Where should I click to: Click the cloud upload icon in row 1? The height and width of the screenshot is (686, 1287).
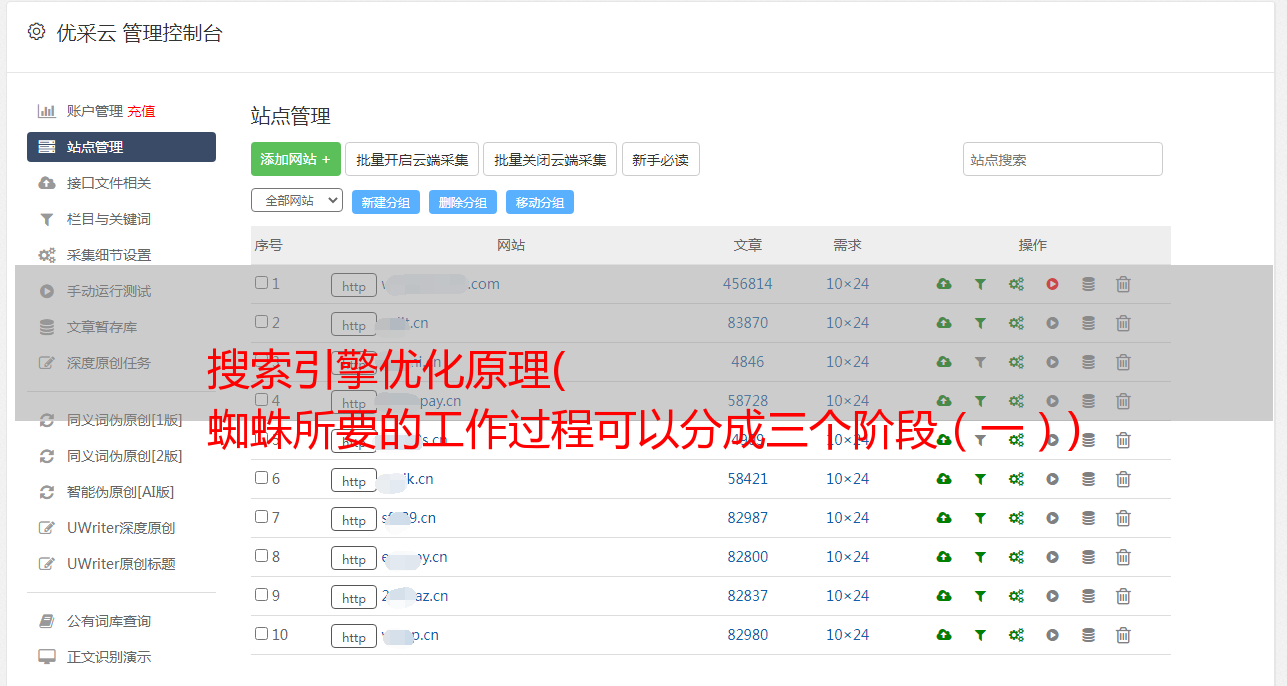[944, 284]
